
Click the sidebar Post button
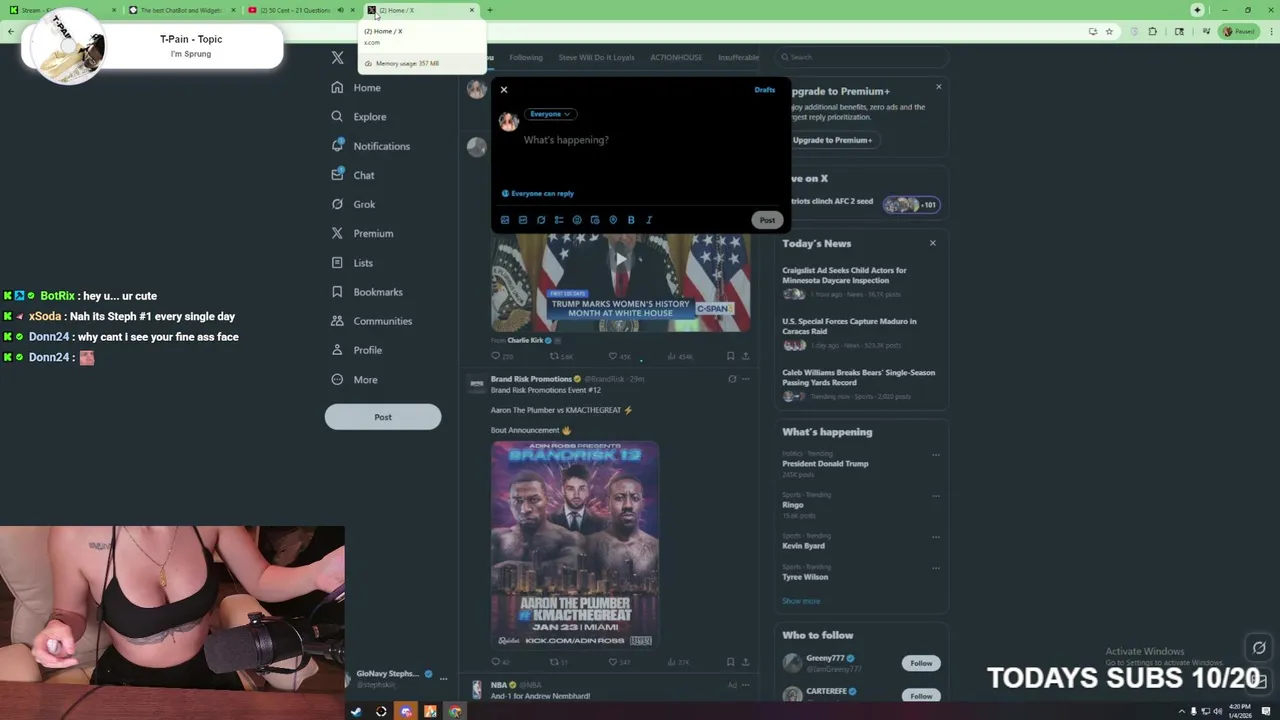click(x=383, y=417)
